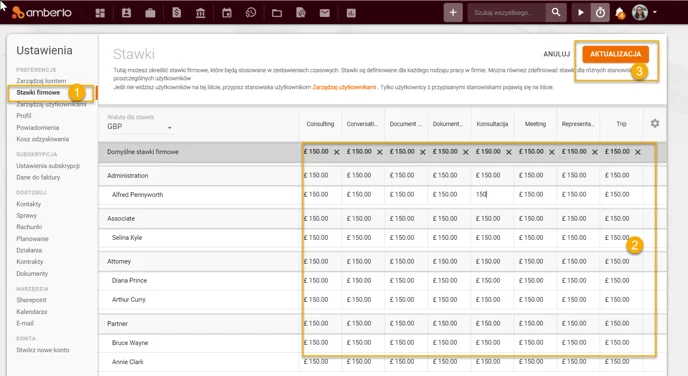This screenshot has height=376, width=688.
Task: Expand the user menu arrow beside avatar
Action: click(x=655, y=12)
